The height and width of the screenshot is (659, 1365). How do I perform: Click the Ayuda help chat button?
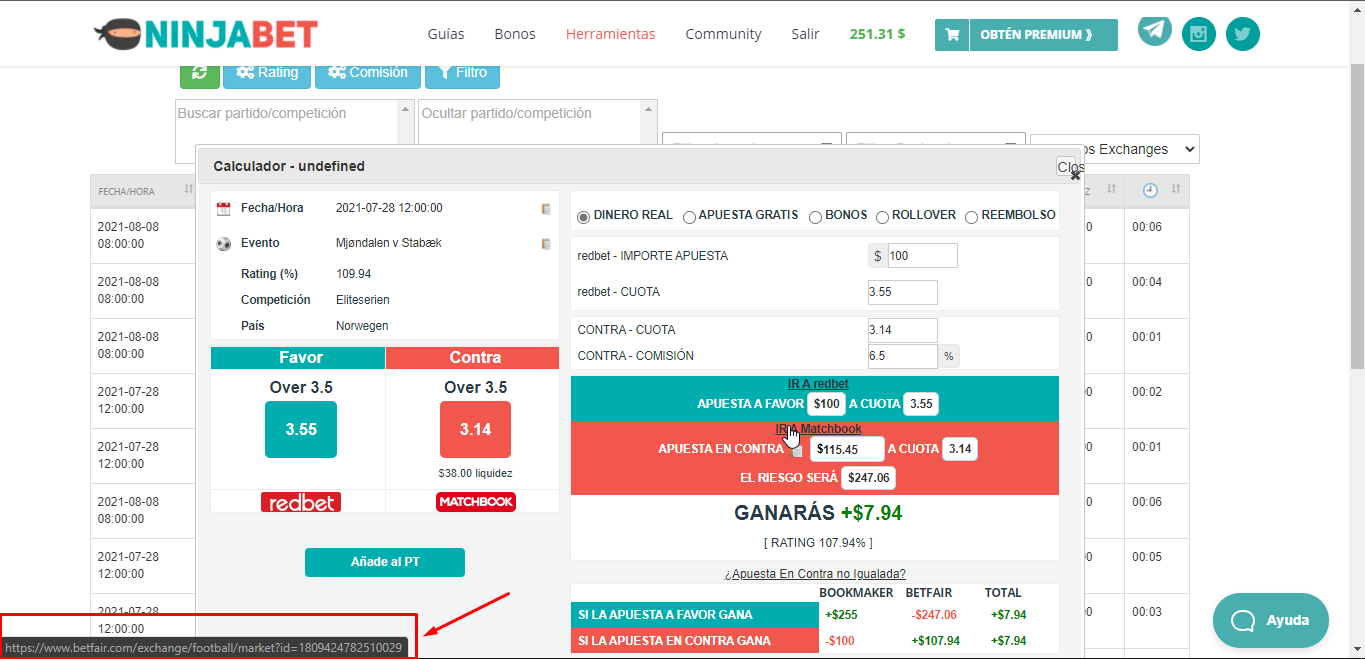[1271, 620]
